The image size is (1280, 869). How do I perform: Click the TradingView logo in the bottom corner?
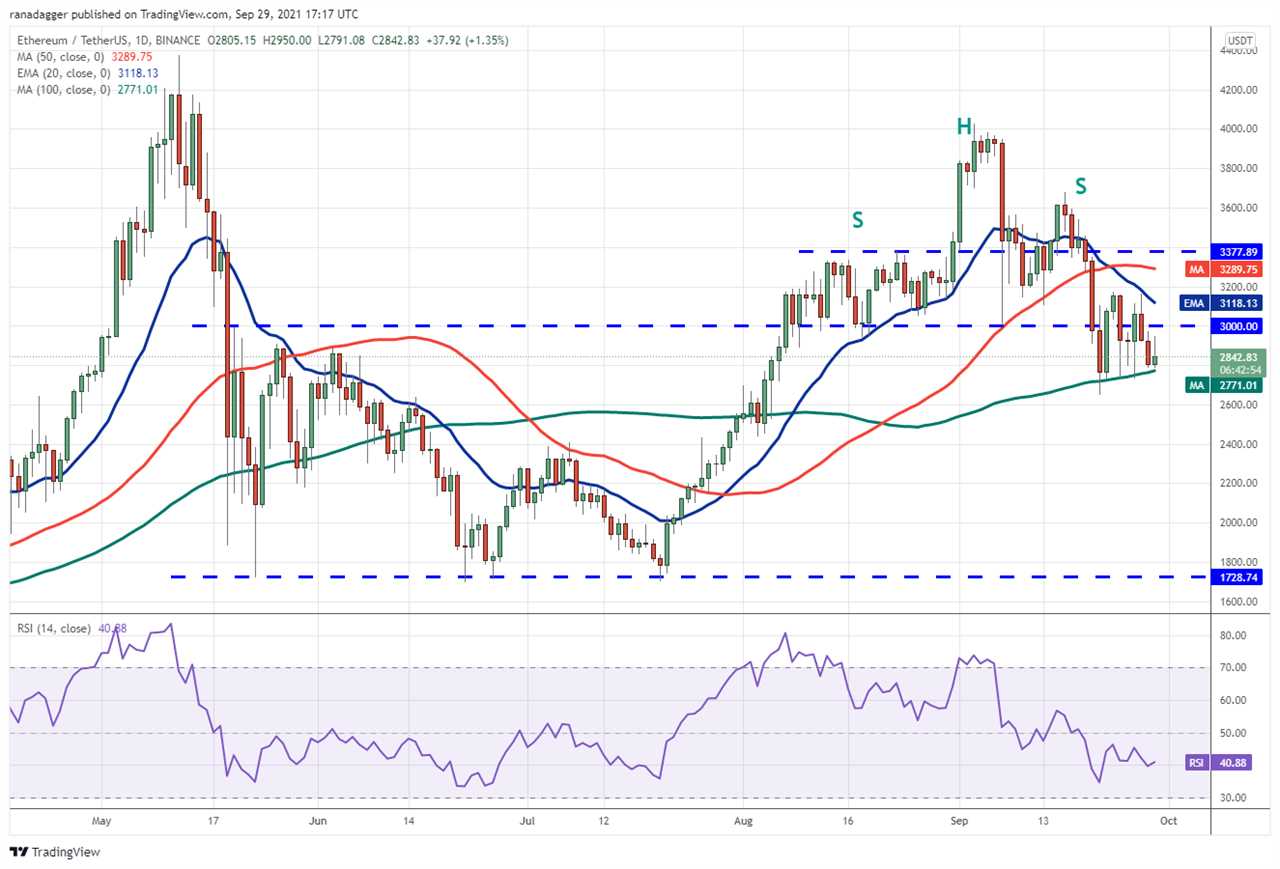pos(55,852)
